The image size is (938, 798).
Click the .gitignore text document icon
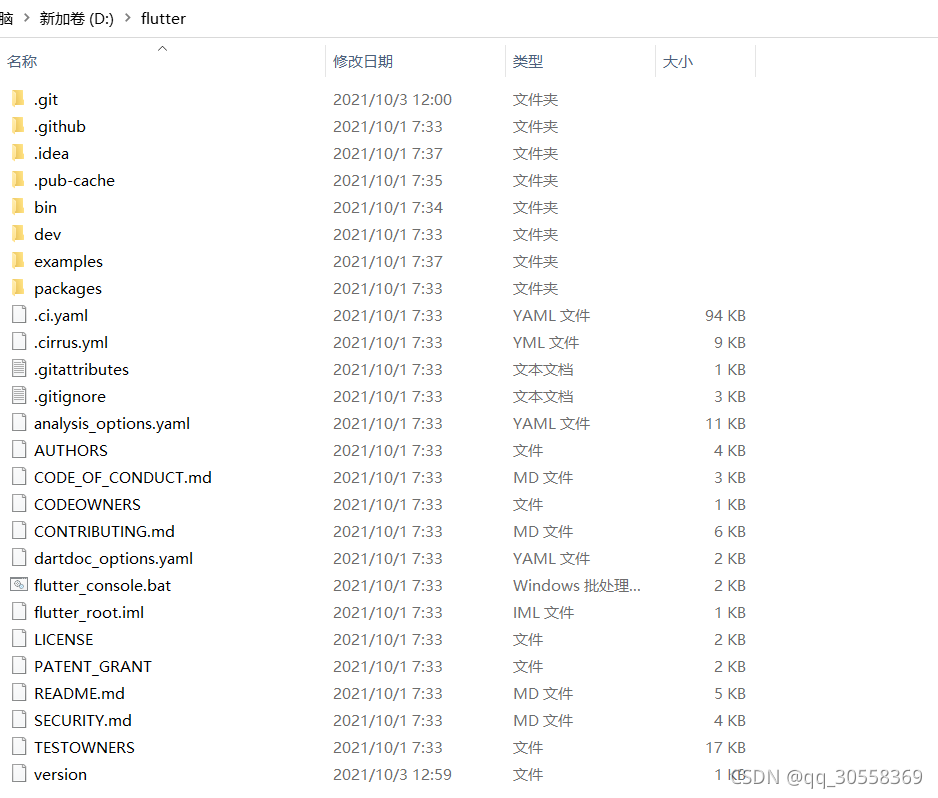[19, 395]
